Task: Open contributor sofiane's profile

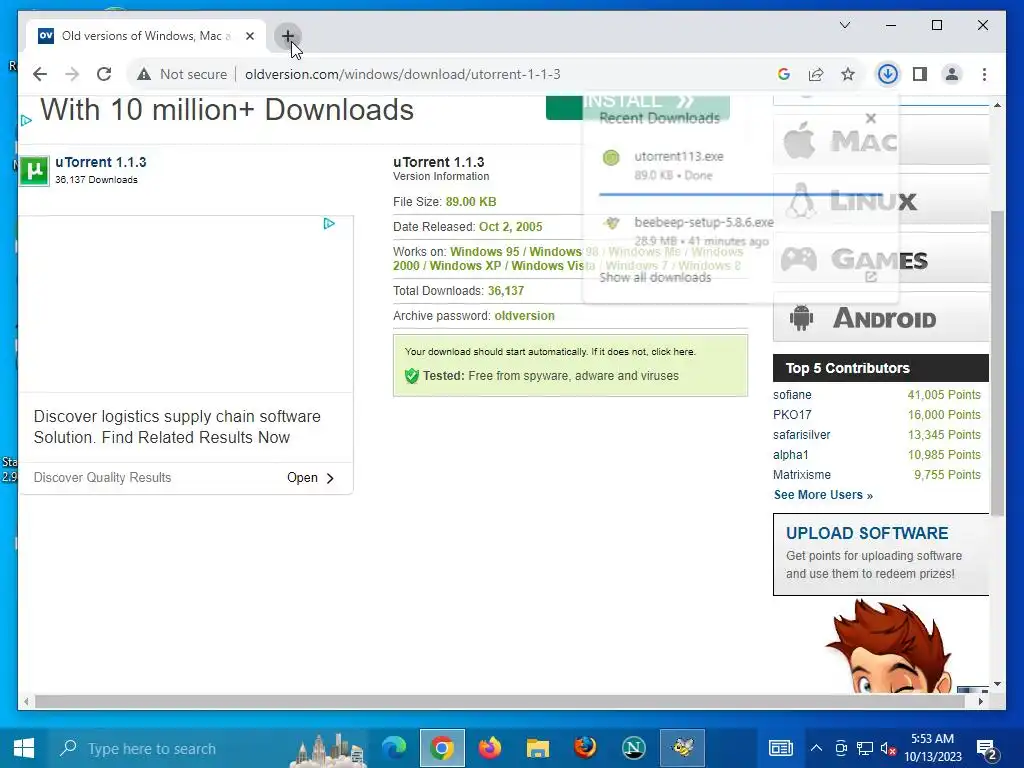Action: tap(792, 394)
